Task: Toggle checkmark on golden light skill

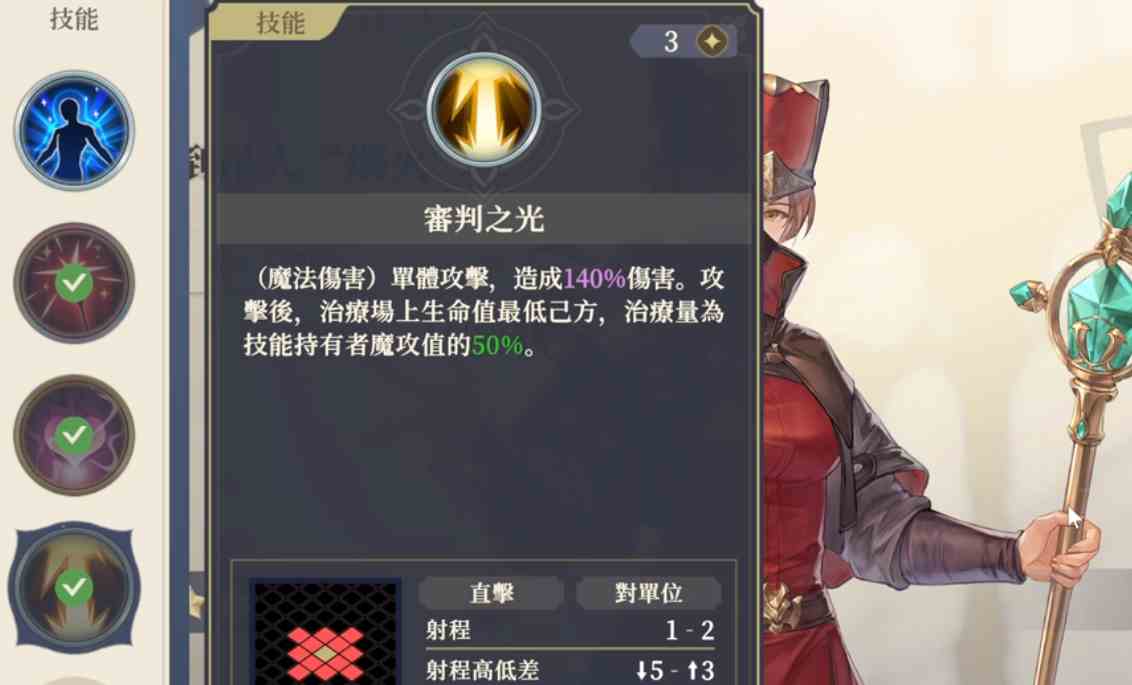Action: 74,588
